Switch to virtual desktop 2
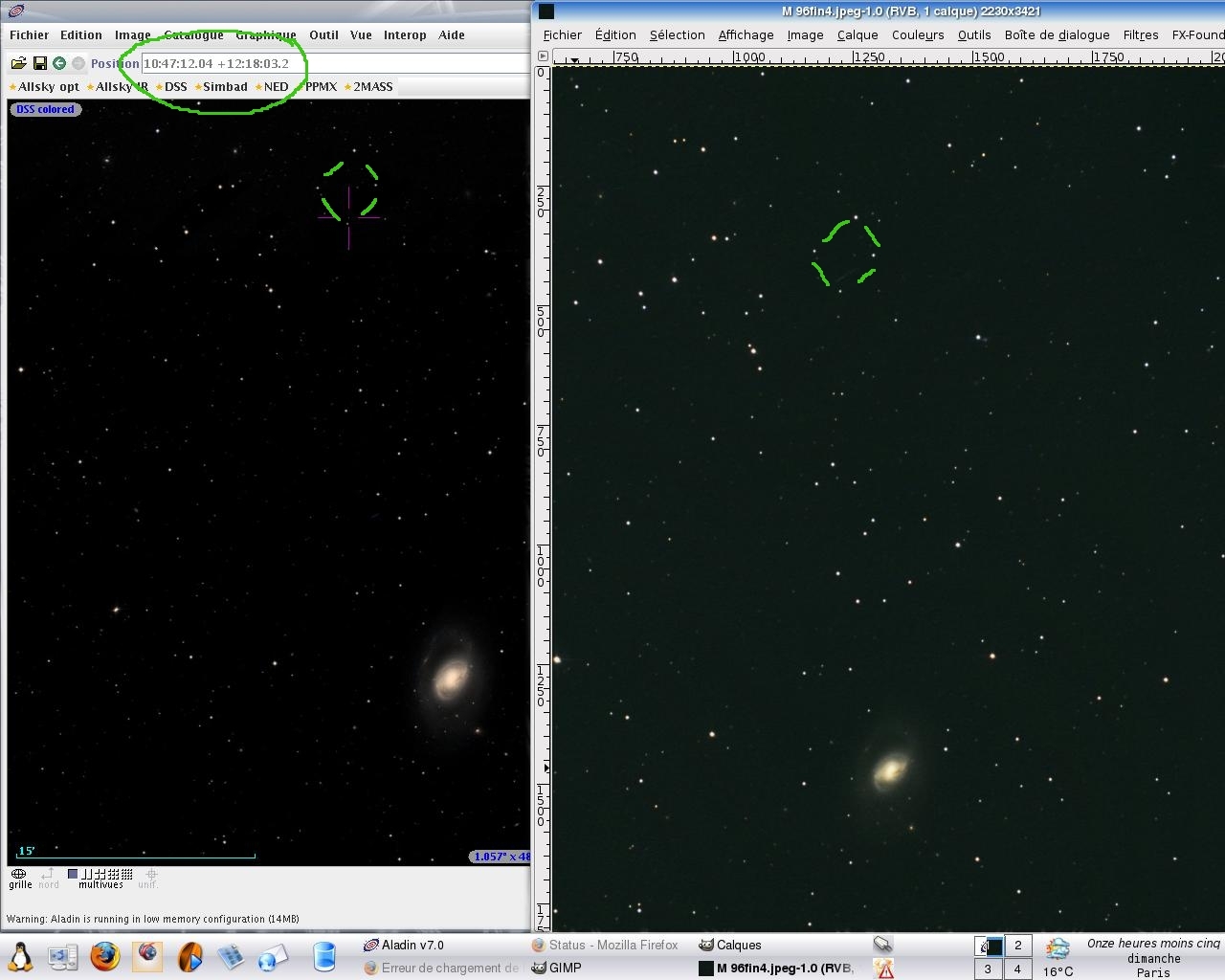The image size is (1225, 980). [1018, 946]
